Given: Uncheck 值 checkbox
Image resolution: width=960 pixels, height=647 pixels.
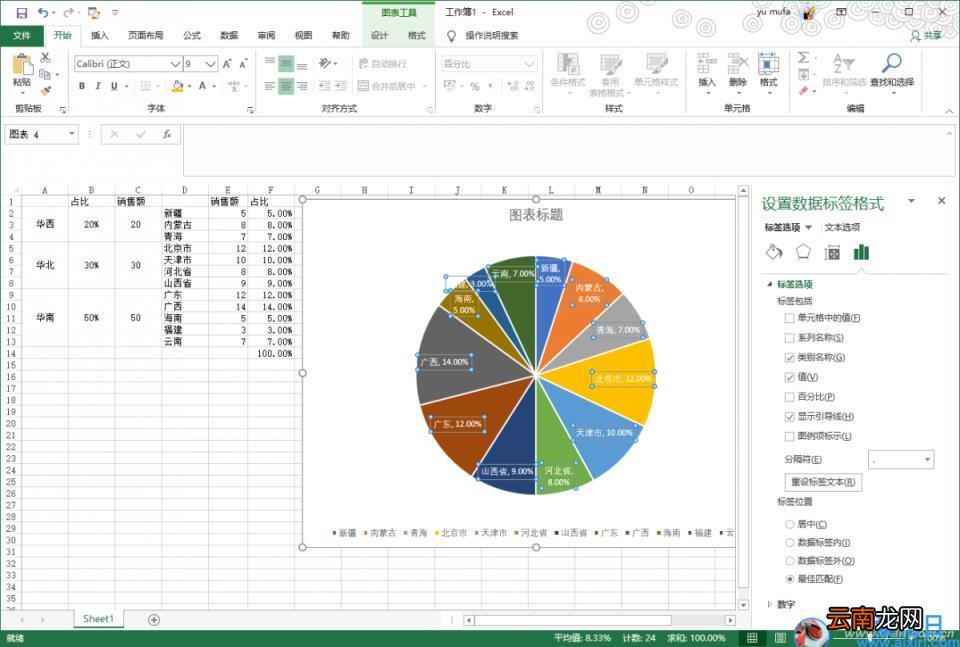Looking at the screenshot, I should [x=789, y=377].
